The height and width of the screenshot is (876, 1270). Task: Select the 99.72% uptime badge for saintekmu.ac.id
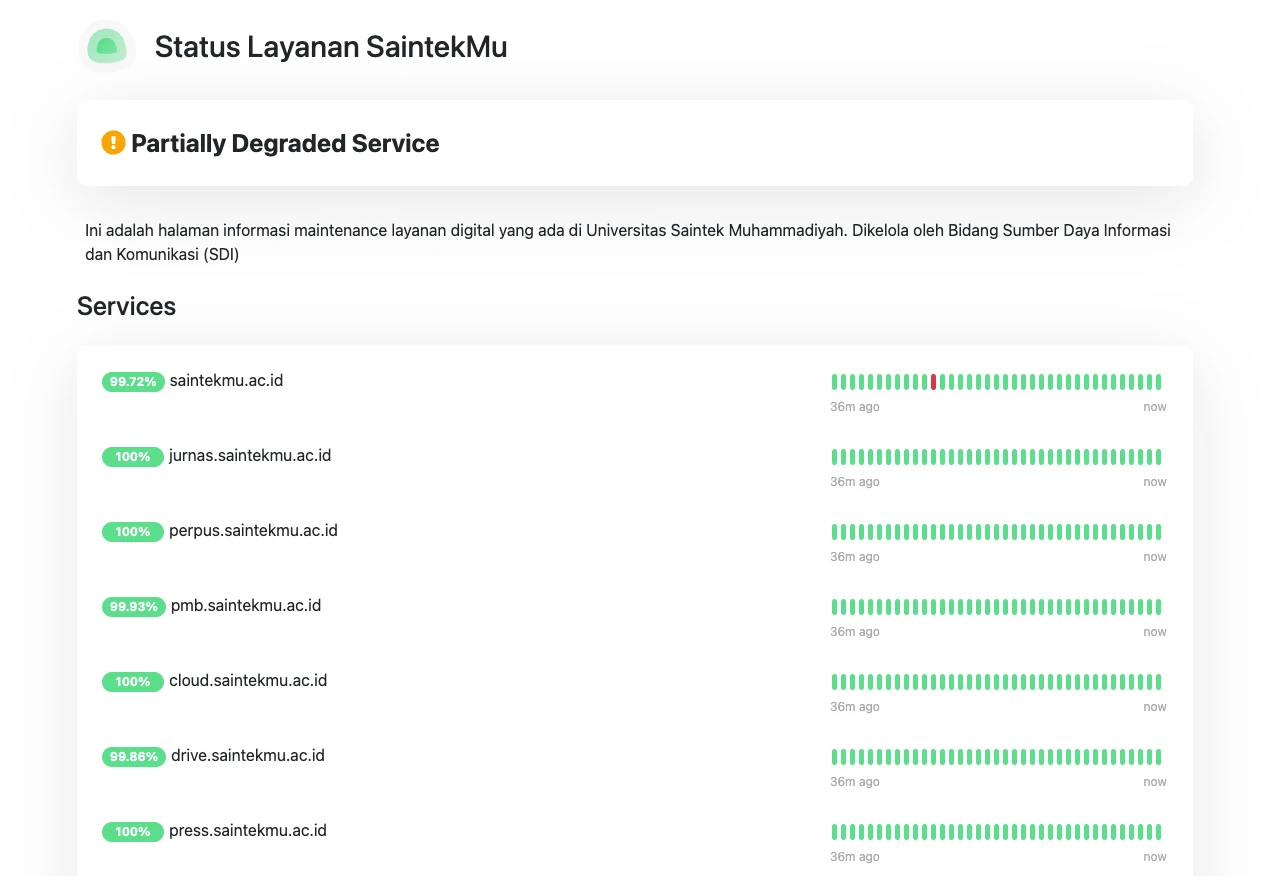tap(133, 381)
